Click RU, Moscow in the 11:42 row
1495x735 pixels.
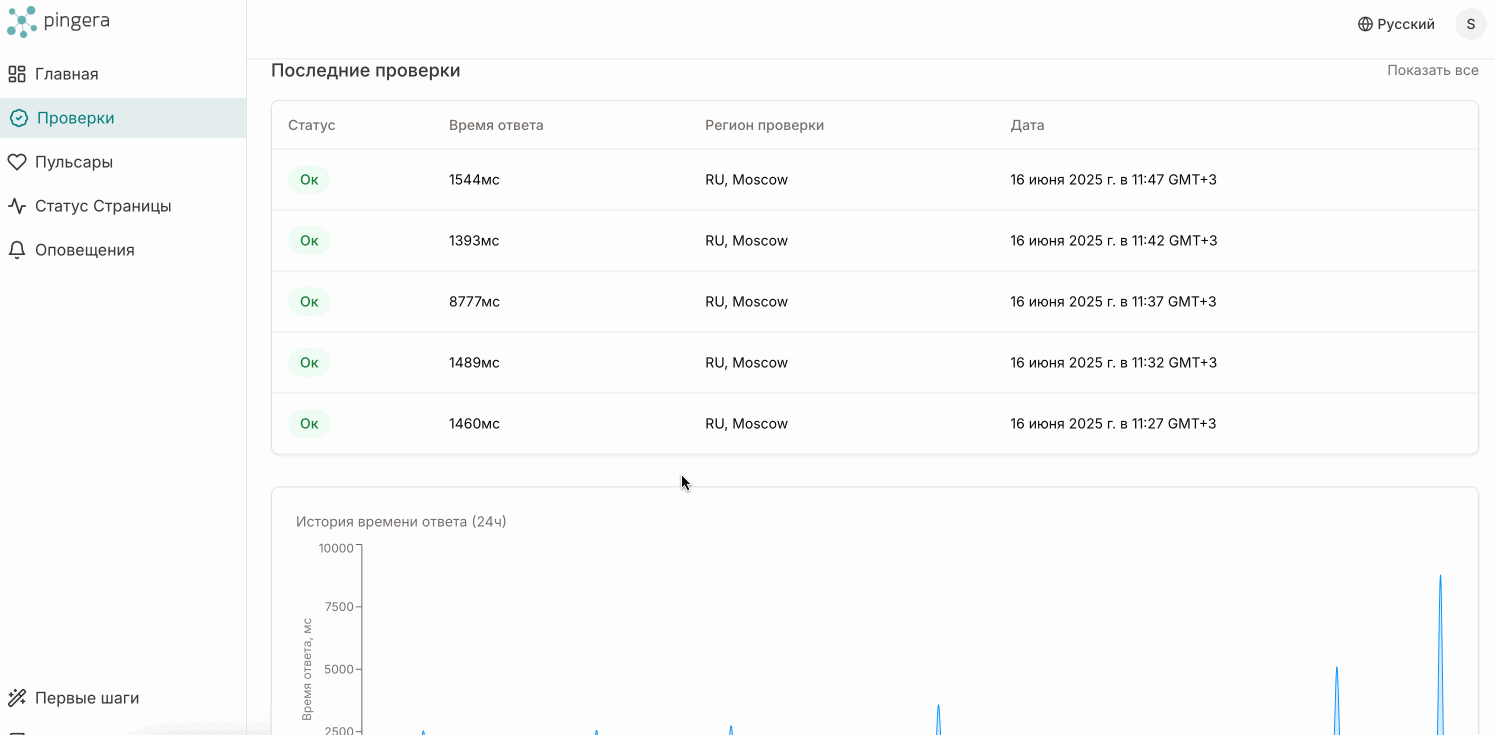click(746, 241)
